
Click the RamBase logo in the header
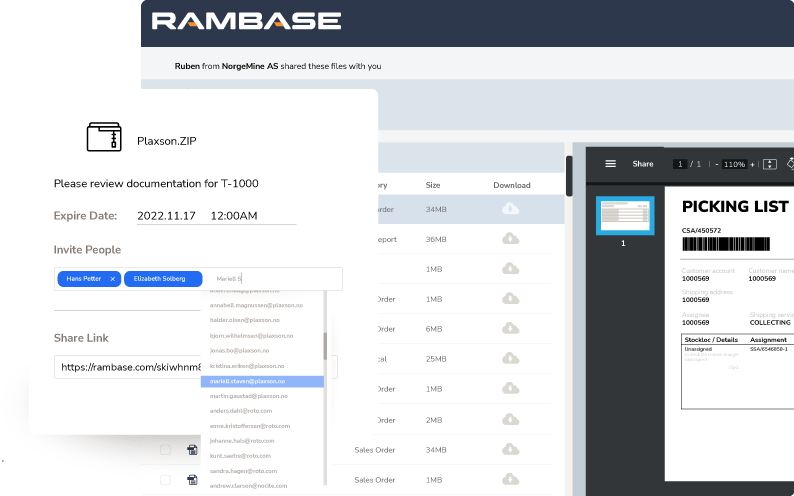tap(246, 21)
